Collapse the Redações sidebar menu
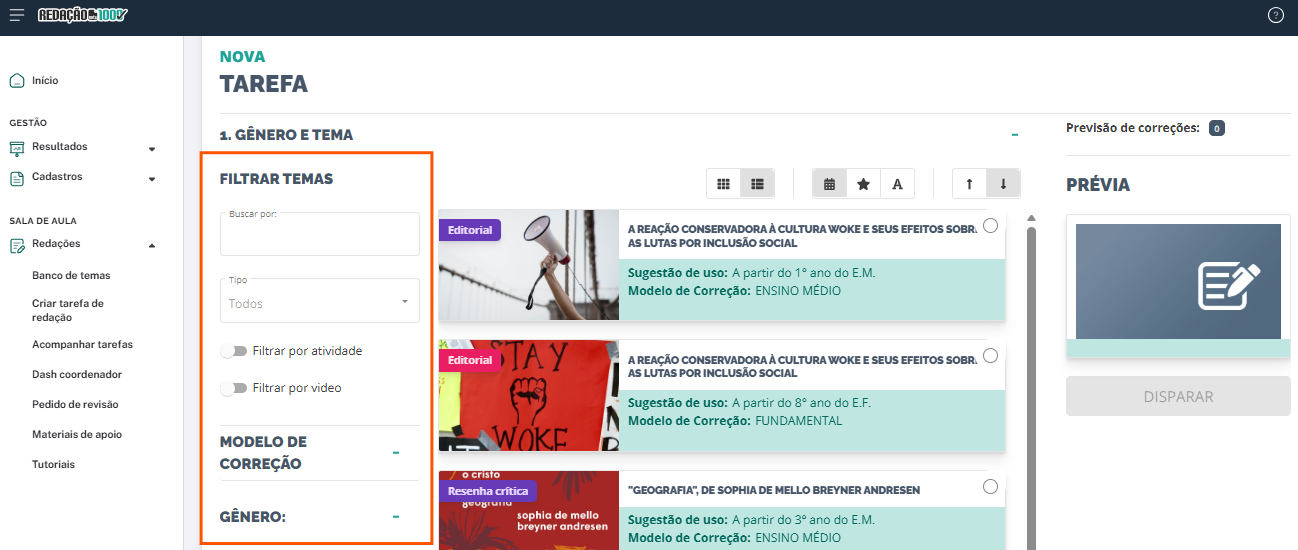 [152, 245]
